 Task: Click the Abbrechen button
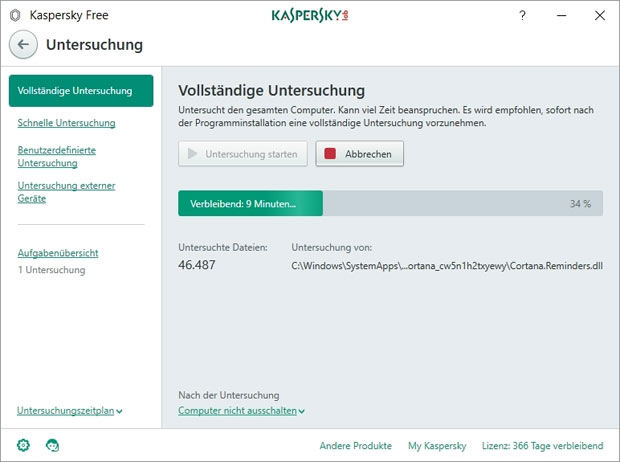[359, 154]
